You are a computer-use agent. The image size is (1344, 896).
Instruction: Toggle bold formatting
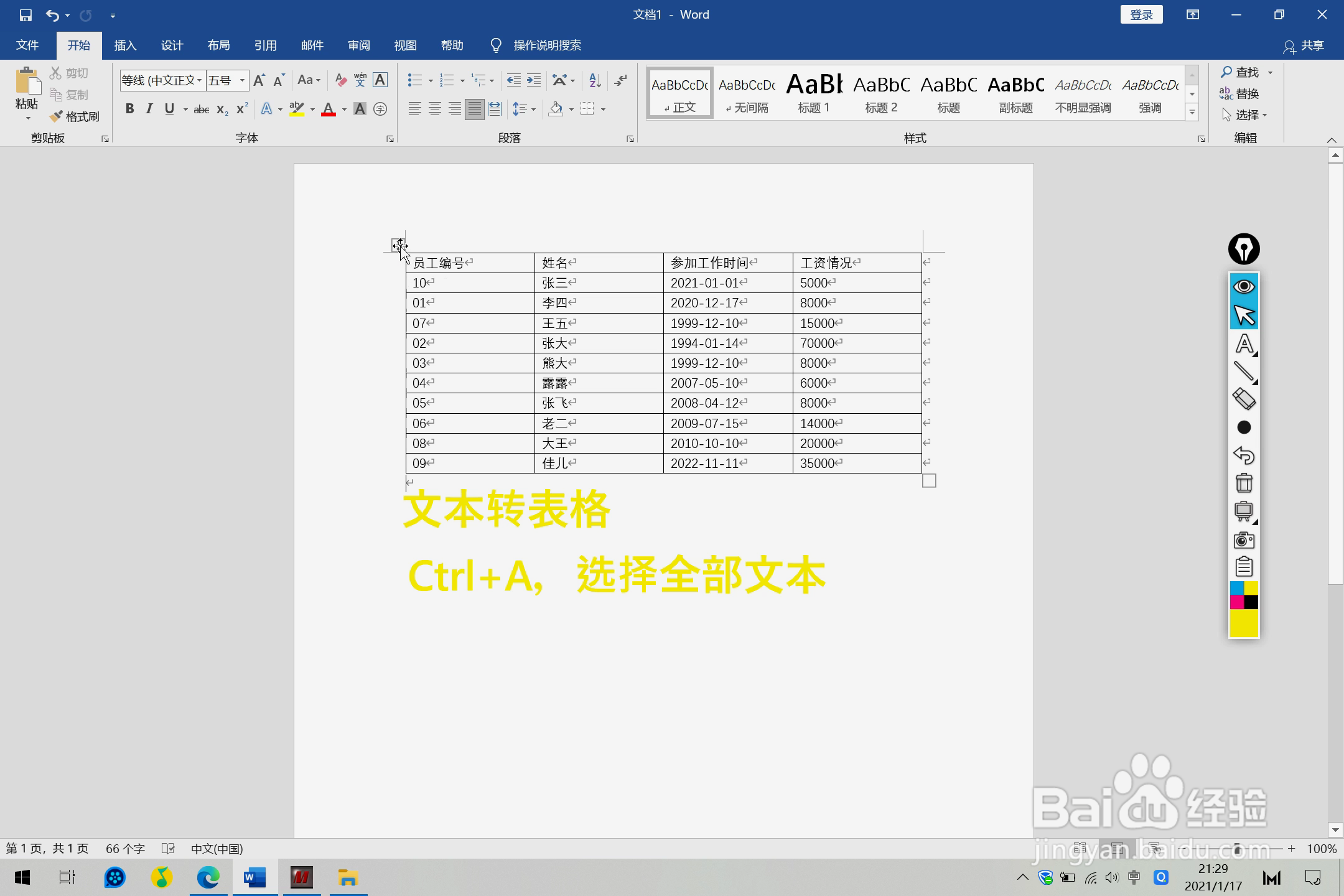point(129,109)
